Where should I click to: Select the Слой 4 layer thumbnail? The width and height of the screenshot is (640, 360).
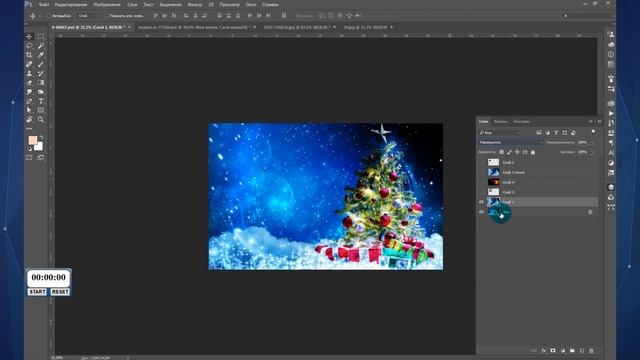[493, 182]
